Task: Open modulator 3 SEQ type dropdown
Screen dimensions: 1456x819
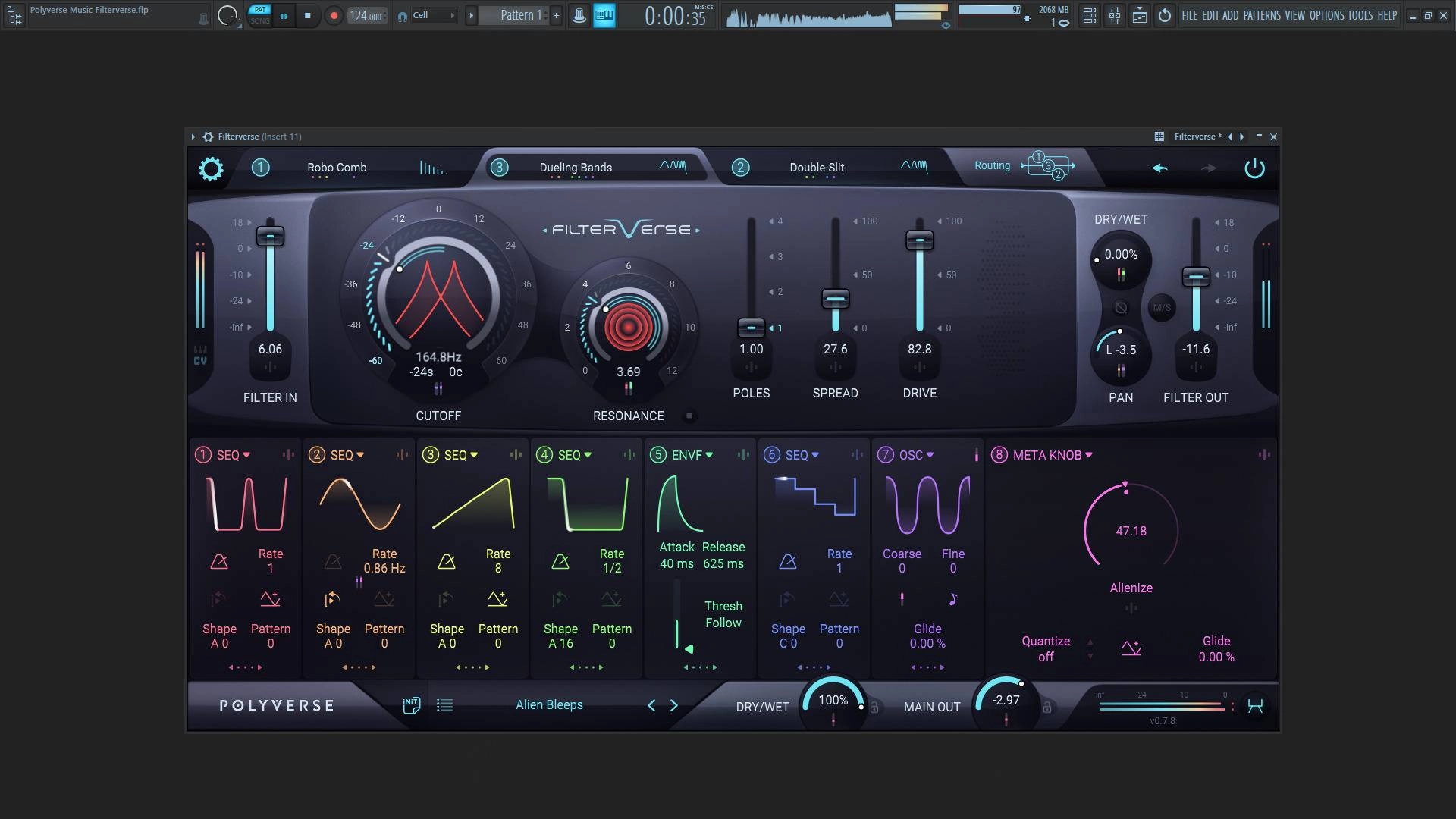Action: tap(461, 455)
